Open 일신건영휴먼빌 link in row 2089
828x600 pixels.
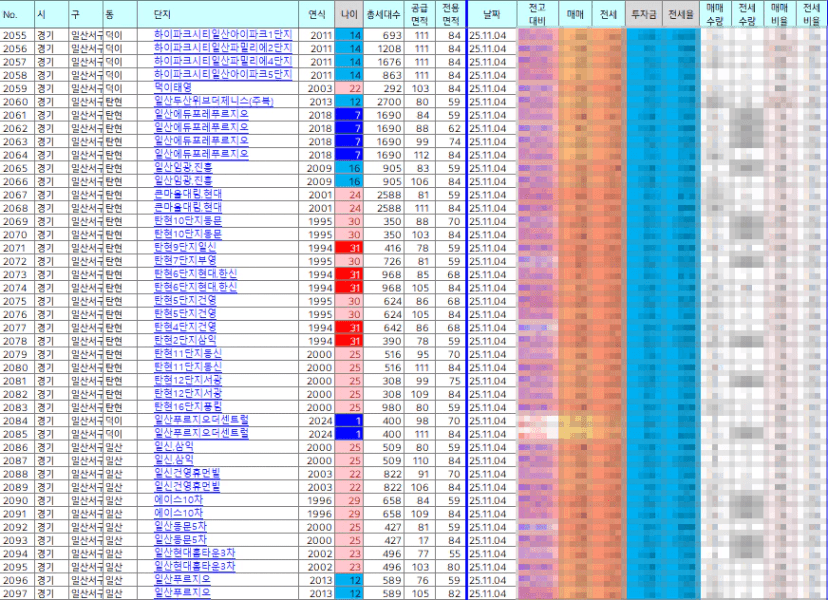(x=187, y=486)
